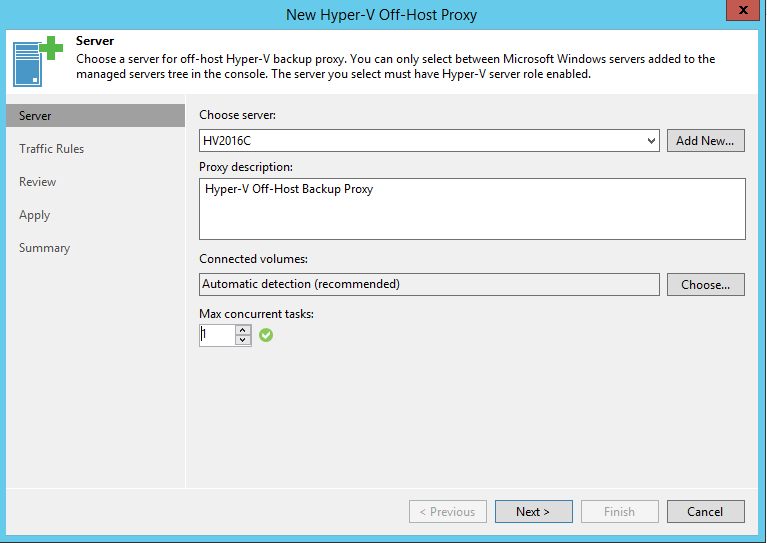Viewport: 767px width, 543px height.
Task: Click in the Proxy description text box
Action: (472, 209)
